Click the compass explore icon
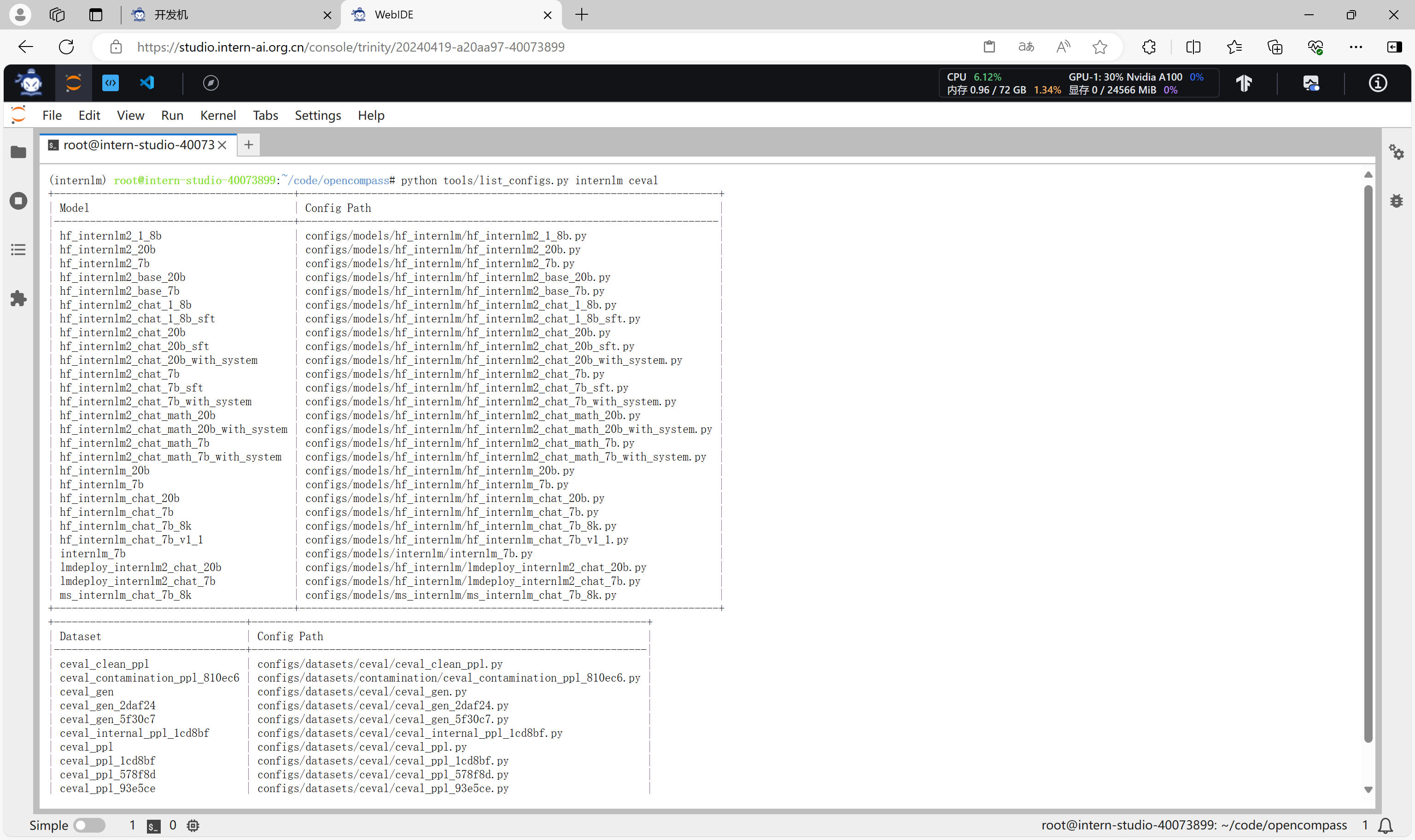 point(210,83)
